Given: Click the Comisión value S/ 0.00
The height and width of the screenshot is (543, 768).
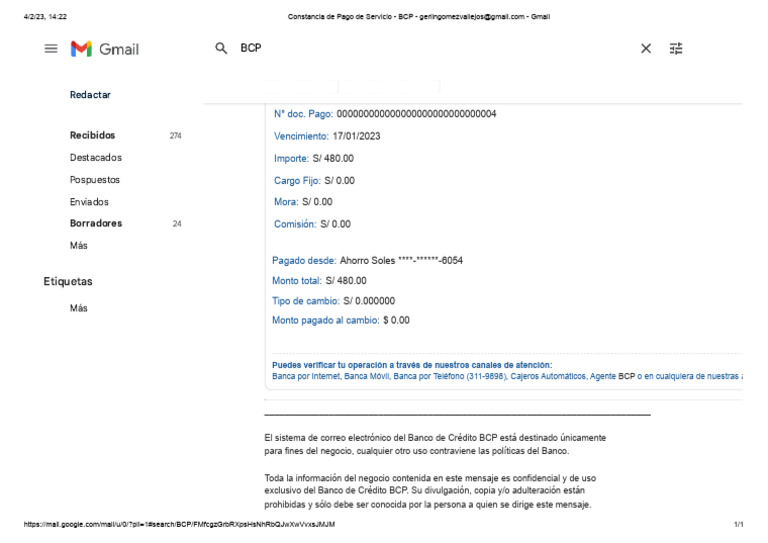Looking at the screenshot, I should pyautogui.click(x=336, y=224).
